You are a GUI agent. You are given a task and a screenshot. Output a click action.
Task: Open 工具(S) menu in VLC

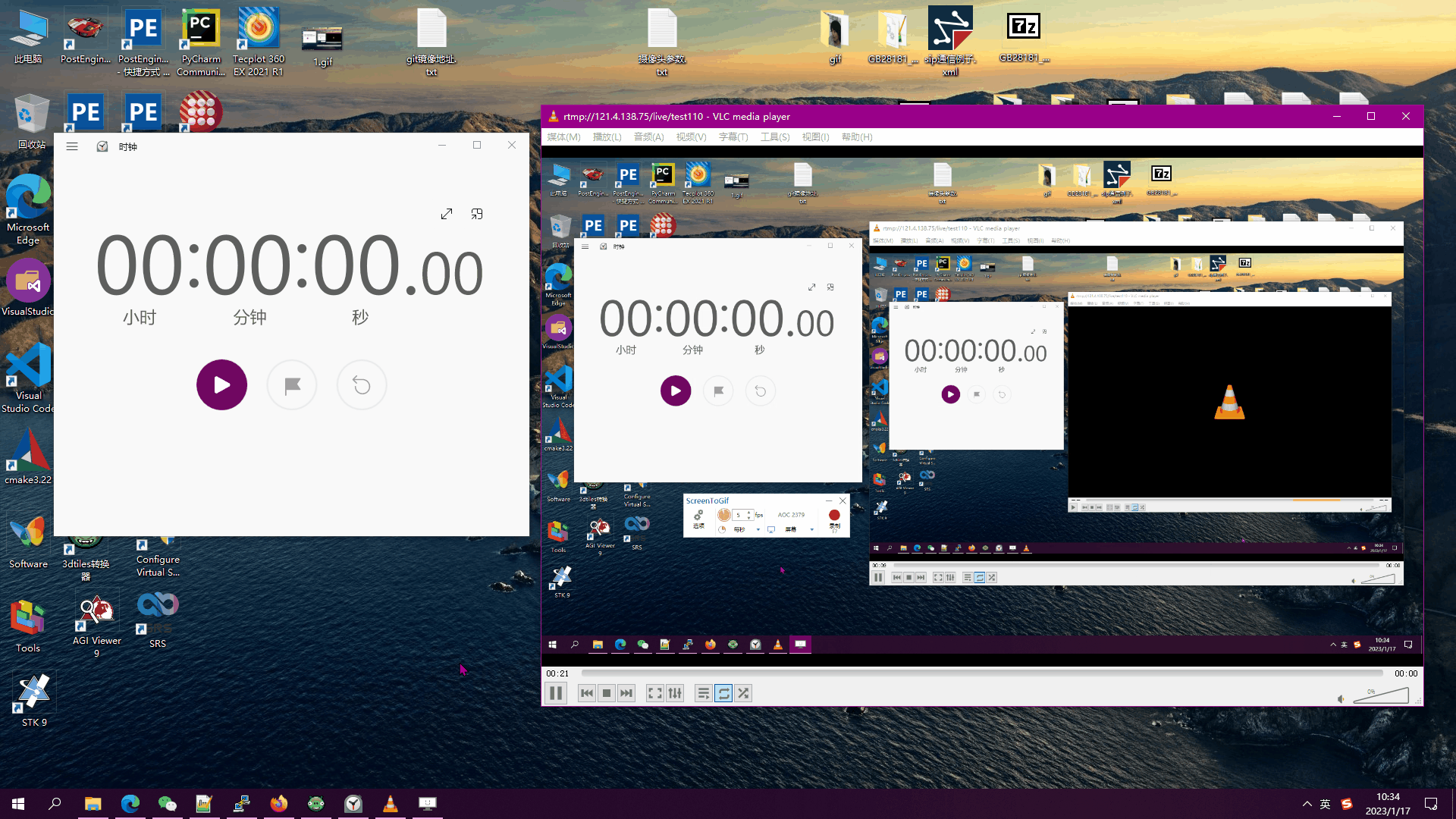(775, 137)
